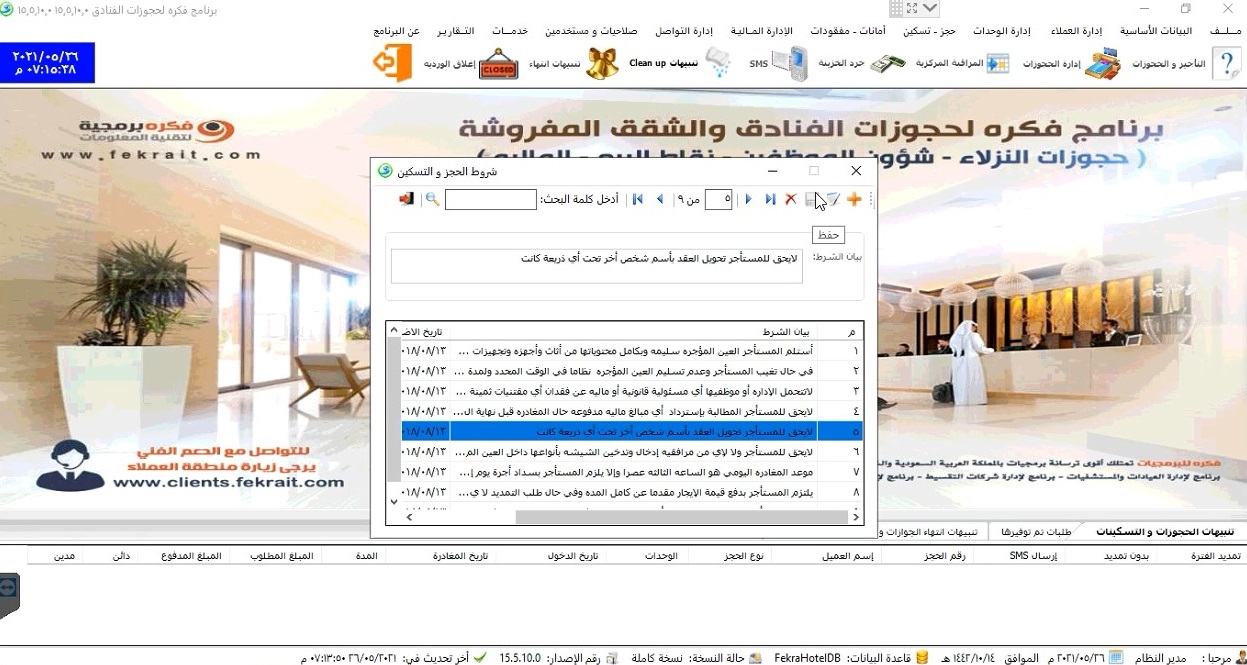
Task: Click the exit door icon in dialog toolbar
Action: pyautogui.click(x=406, y=200)
